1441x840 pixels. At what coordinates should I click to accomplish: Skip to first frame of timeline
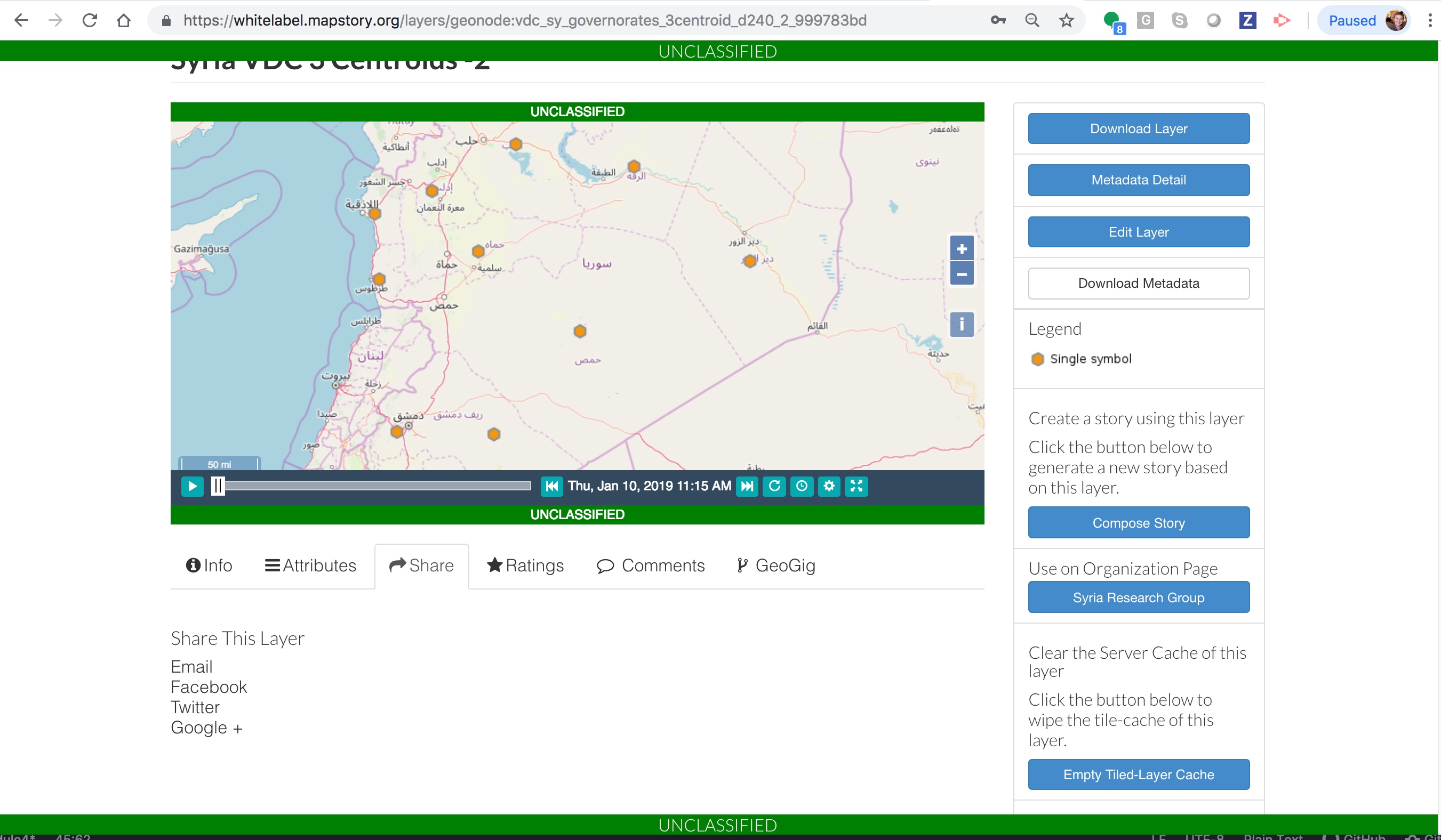pyautogui.click(x=551, y=486)
